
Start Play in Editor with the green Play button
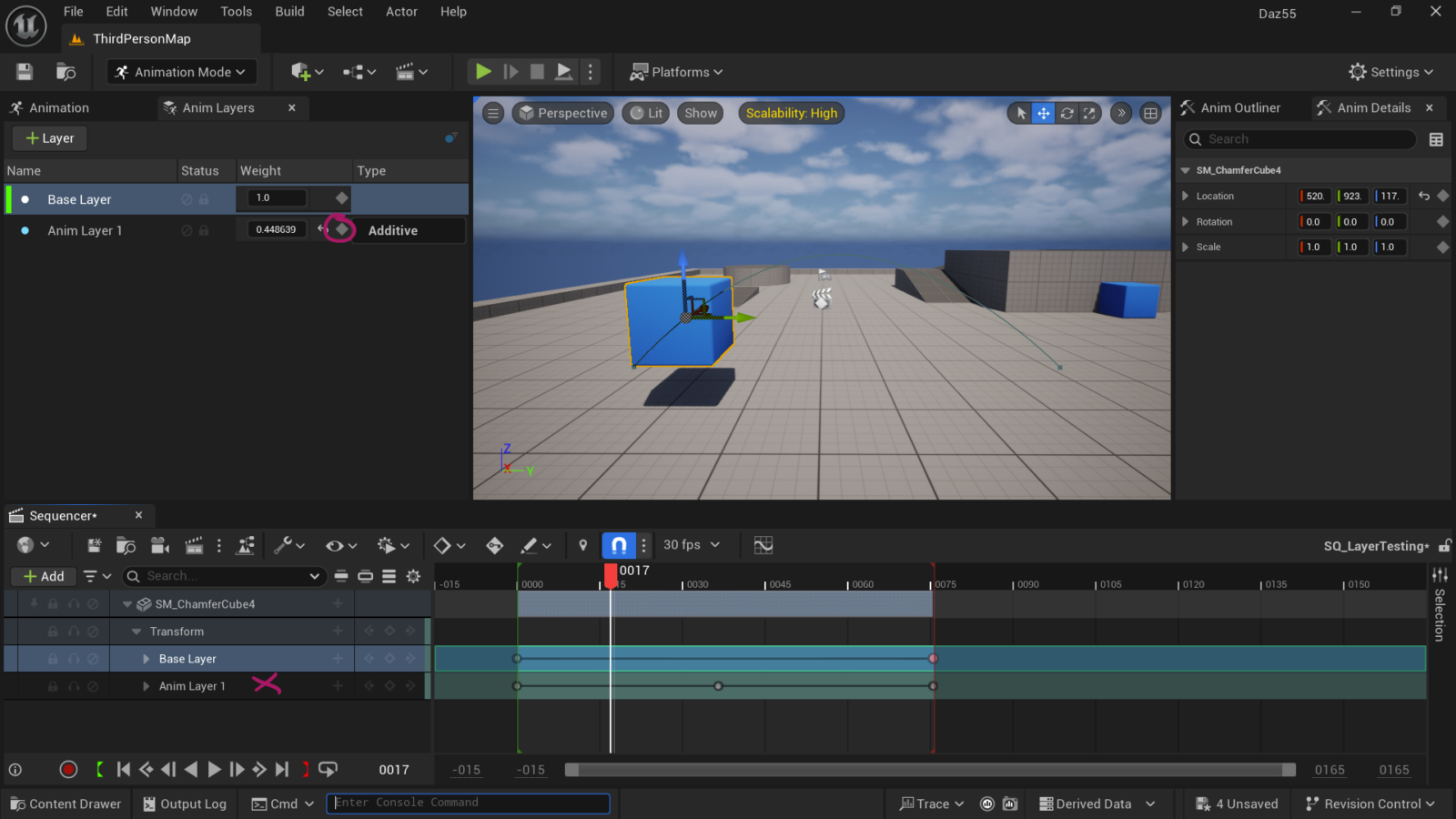coord(483,71)
